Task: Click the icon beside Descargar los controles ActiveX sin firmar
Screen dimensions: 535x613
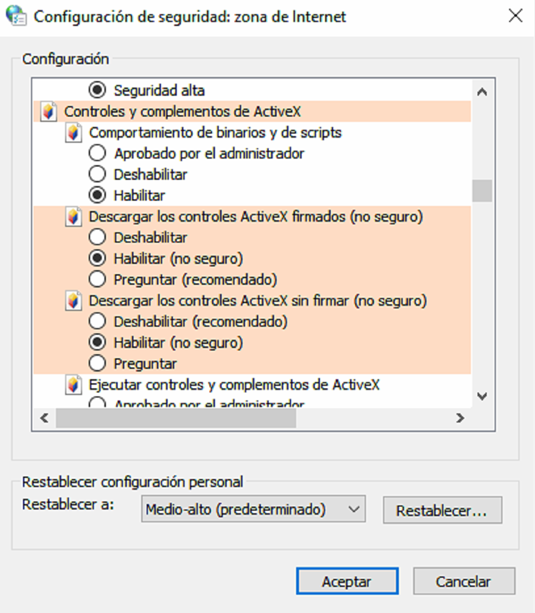Action: coord(73,301)
